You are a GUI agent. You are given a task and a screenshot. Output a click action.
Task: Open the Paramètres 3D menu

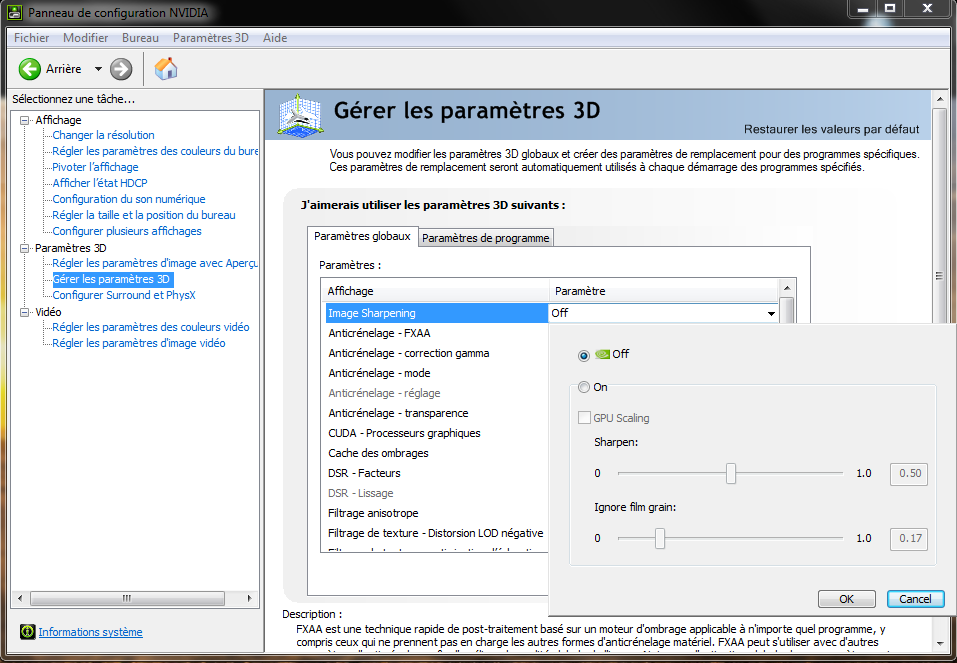pyautogui.click(x=211, y=38)
